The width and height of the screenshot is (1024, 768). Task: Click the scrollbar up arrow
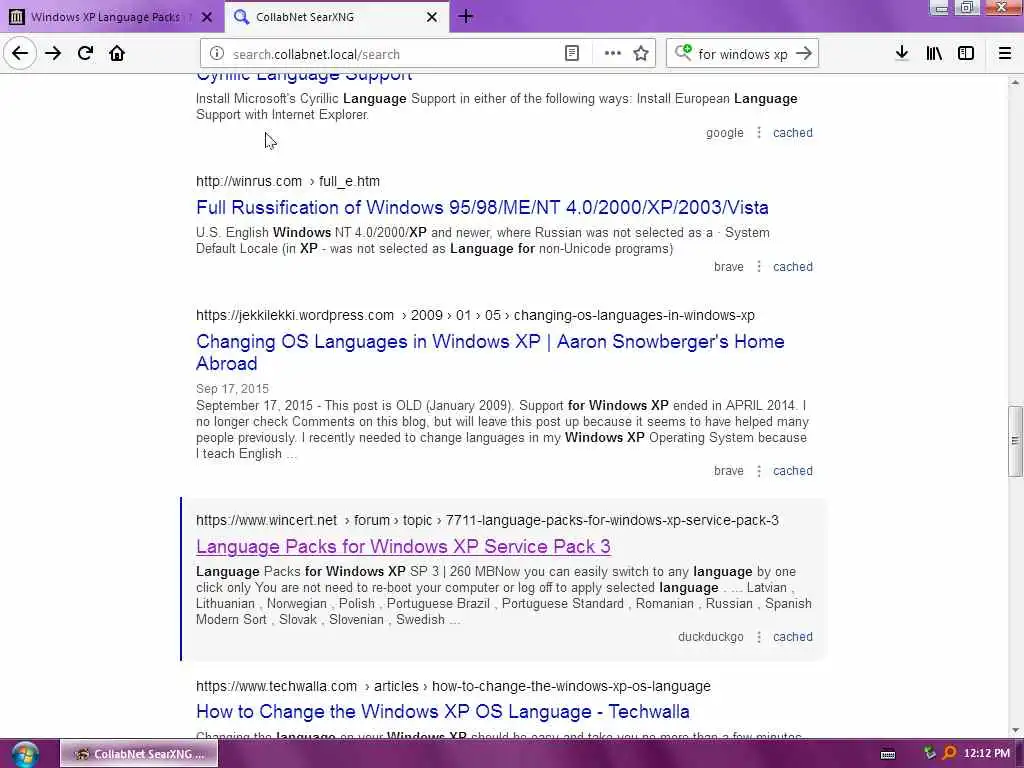click(1014, 82)
